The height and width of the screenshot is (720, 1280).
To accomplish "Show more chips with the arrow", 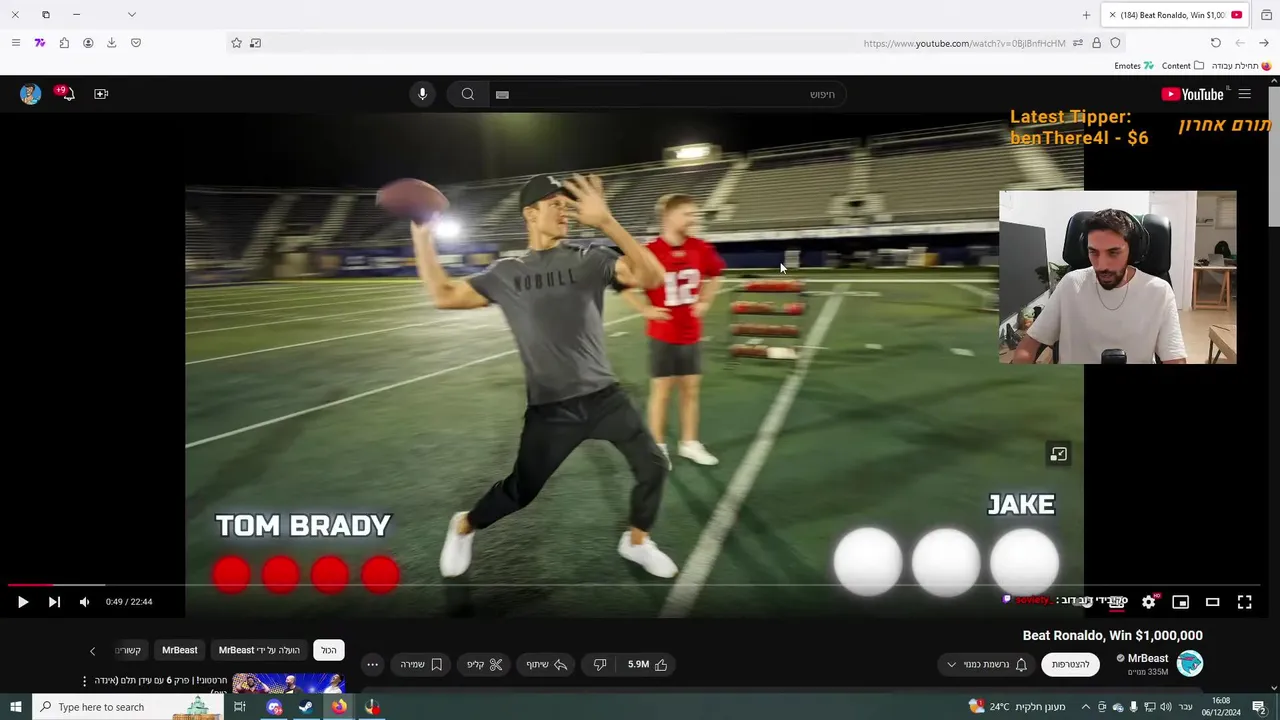I will tap(92, 651).
